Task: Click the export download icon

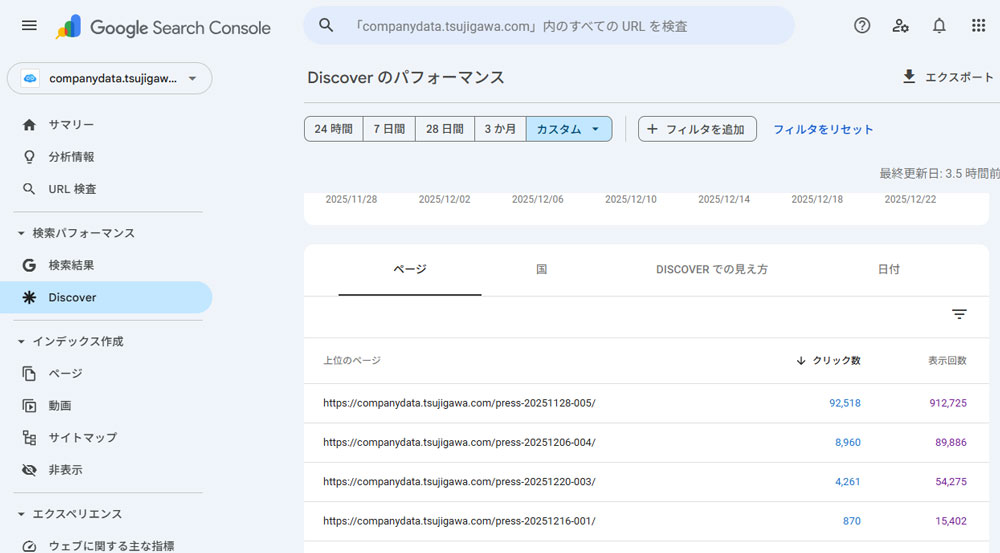Action: (909, 77)
